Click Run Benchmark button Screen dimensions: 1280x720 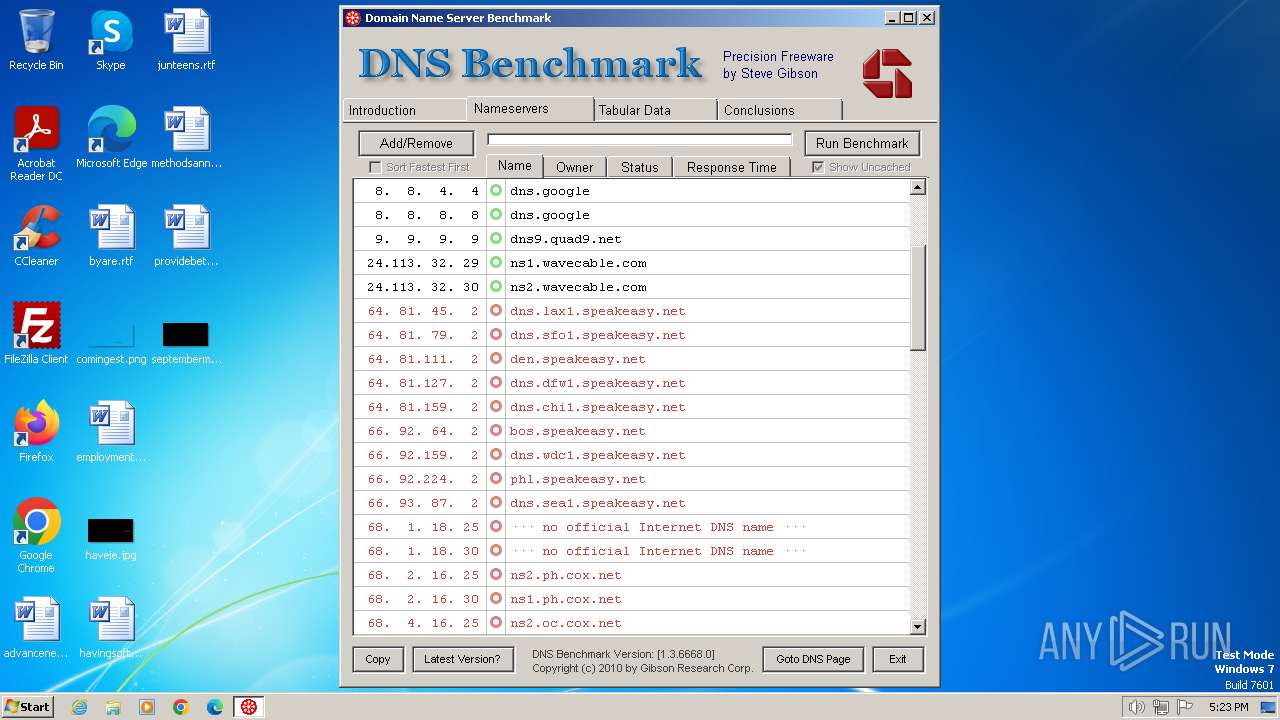[862, 143]
